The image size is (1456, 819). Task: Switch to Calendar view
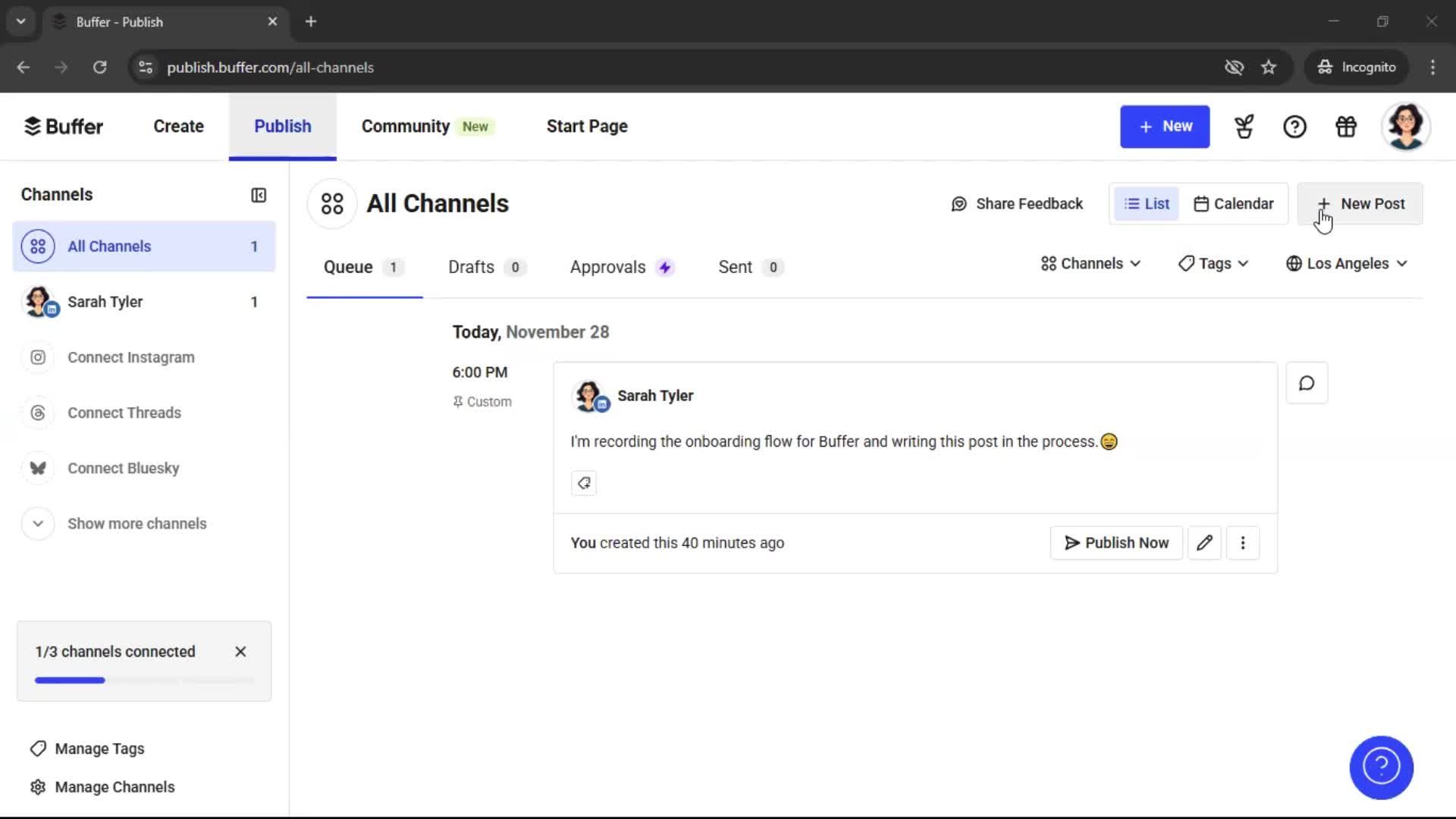tap(1234, 203)
